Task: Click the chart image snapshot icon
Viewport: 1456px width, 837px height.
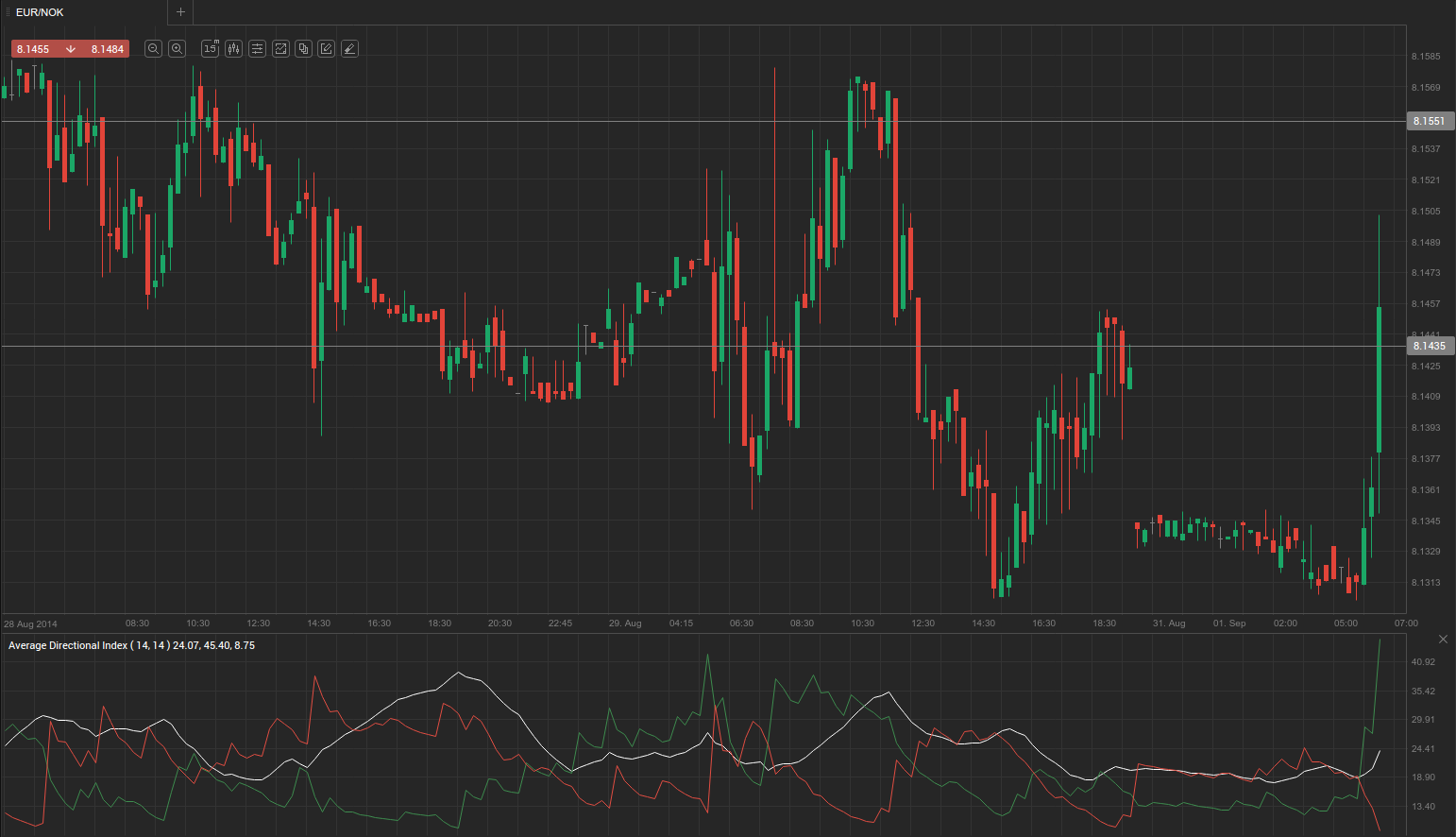Action: [280, 49]
